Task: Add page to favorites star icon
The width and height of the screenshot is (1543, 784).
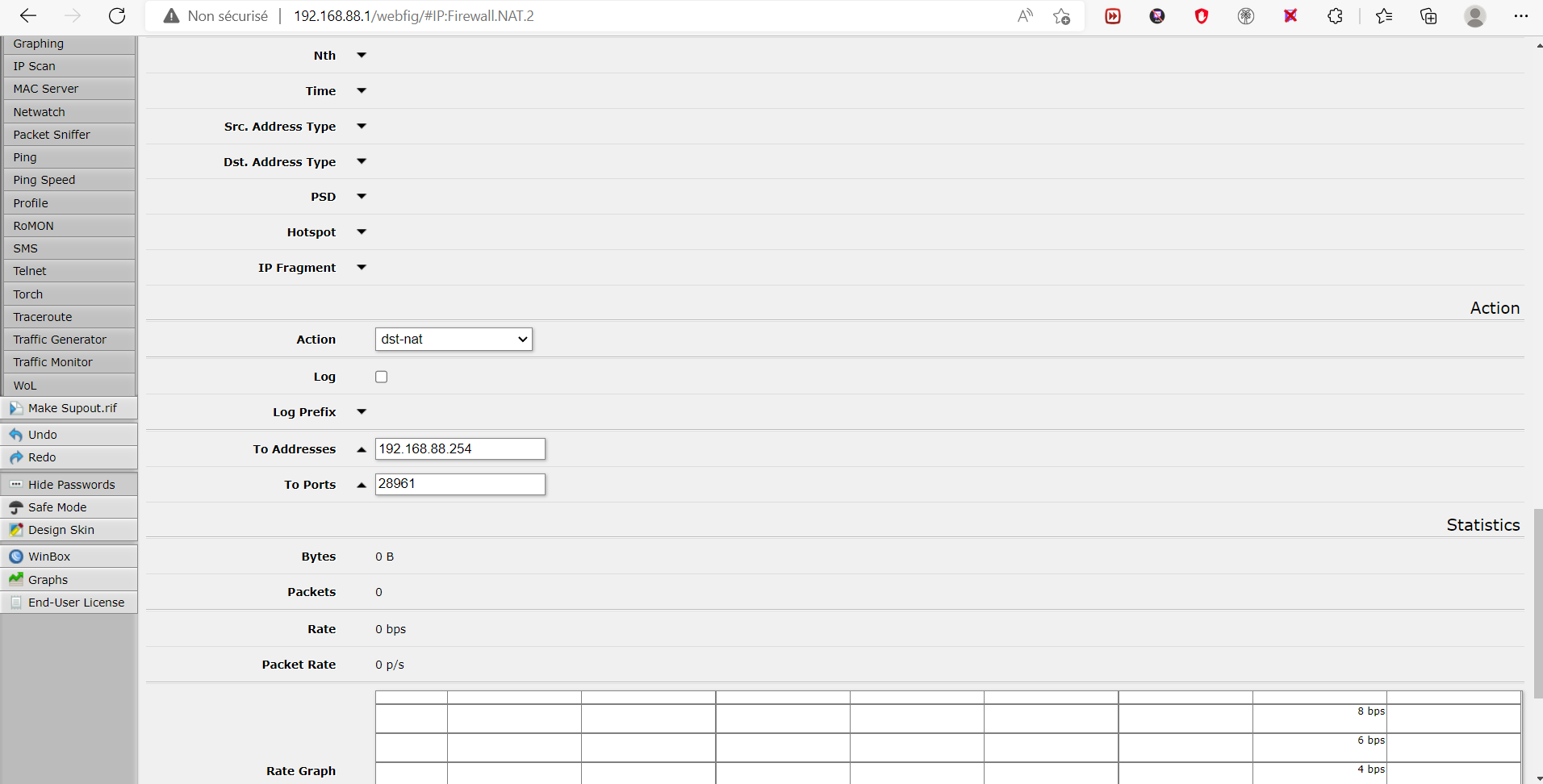Action: [1061, 16]
